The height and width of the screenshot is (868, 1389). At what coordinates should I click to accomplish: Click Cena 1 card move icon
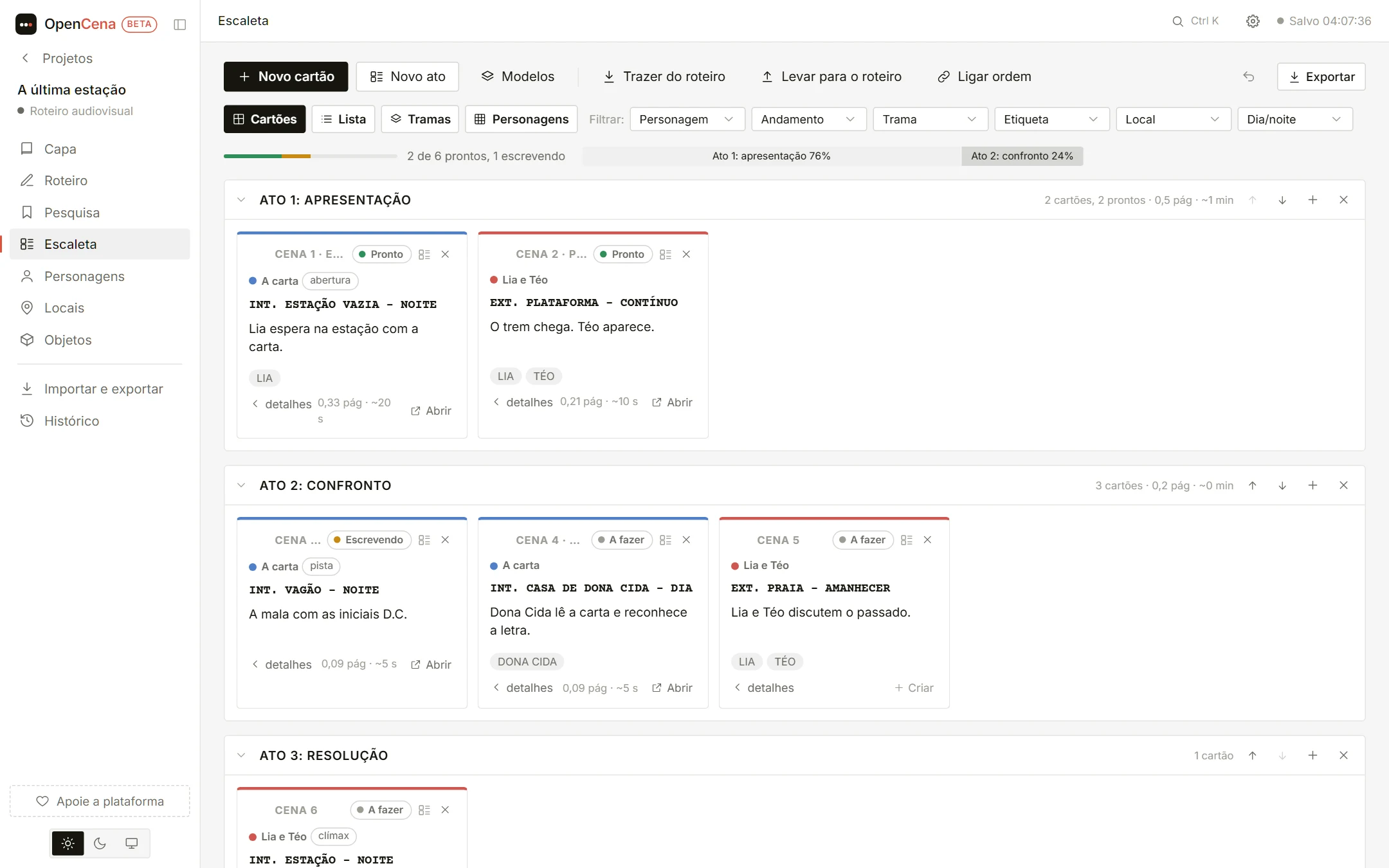point(424,255)
